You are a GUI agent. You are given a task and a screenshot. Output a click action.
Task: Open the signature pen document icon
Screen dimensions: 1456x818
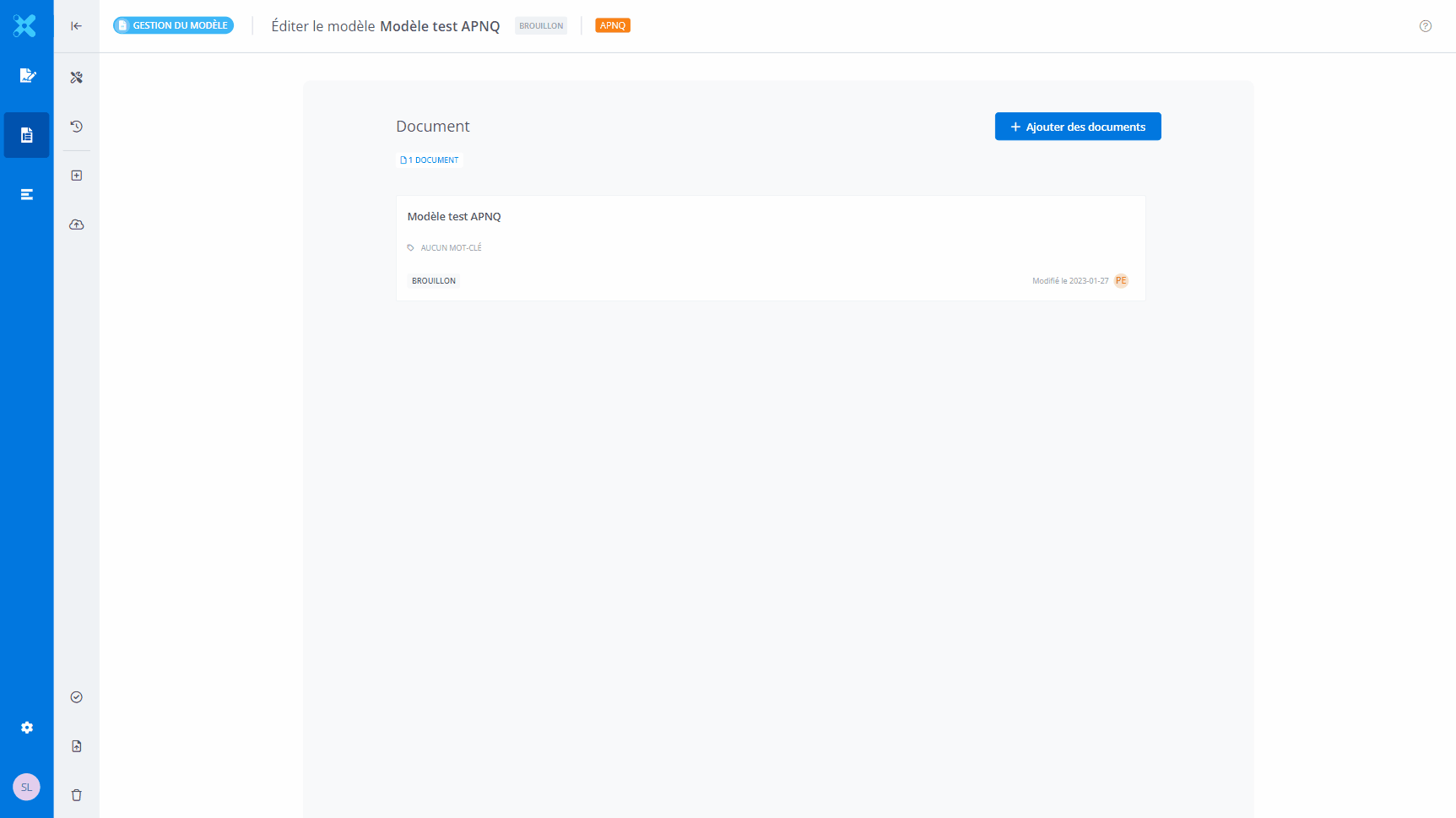point(27,76)
